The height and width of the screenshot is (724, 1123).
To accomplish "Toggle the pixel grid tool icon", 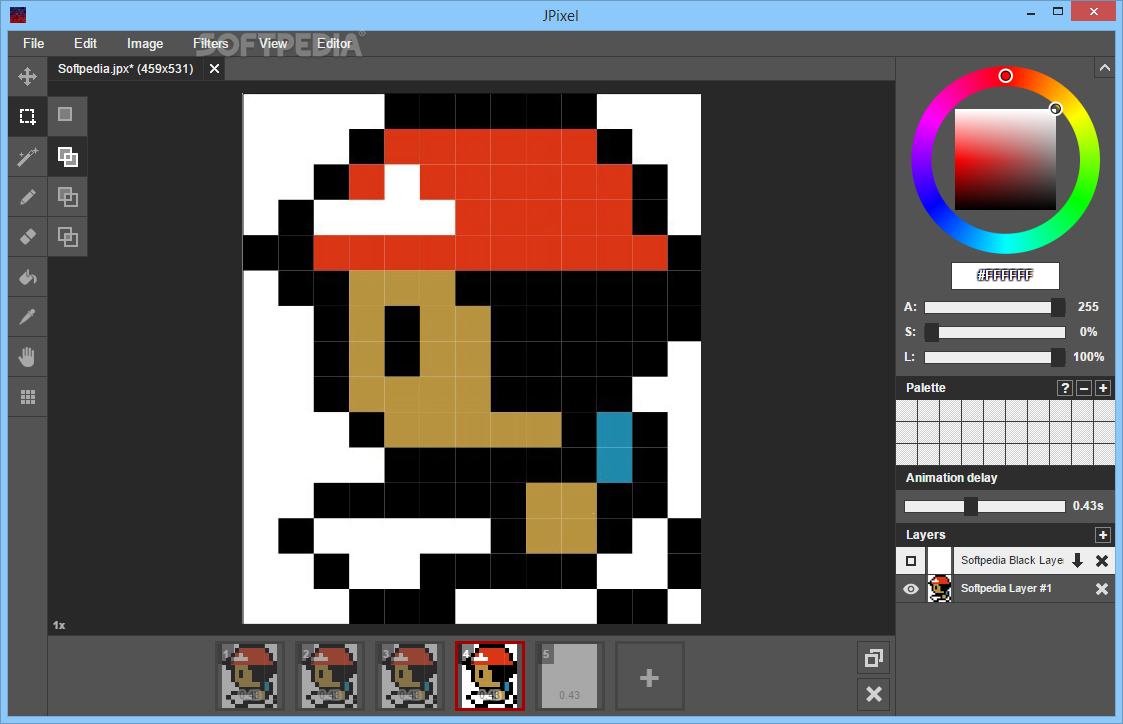I will (27, 397).
